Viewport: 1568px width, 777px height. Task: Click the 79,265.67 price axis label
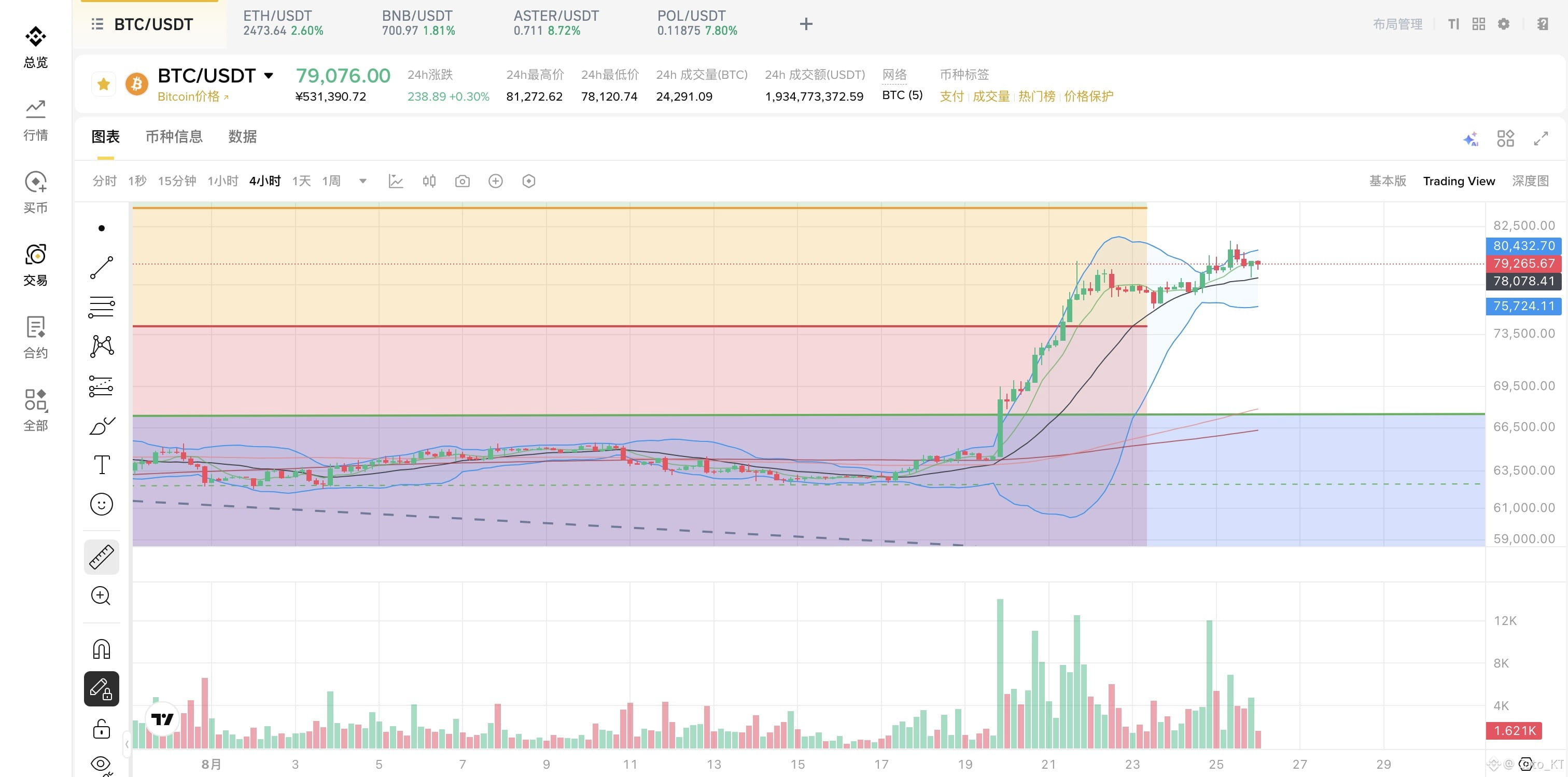coord(1523,263)
